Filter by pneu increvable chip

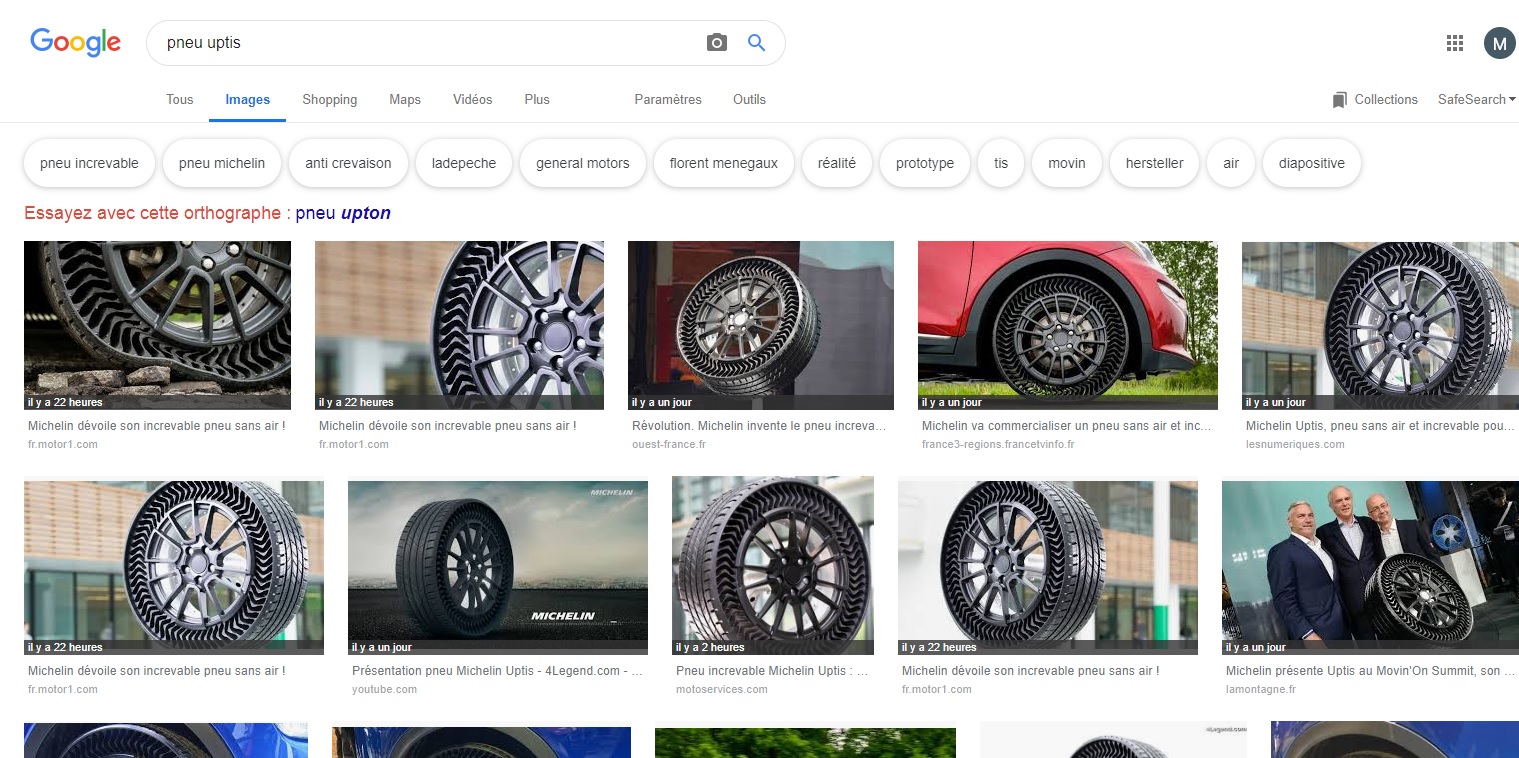(x=90, y=163)
